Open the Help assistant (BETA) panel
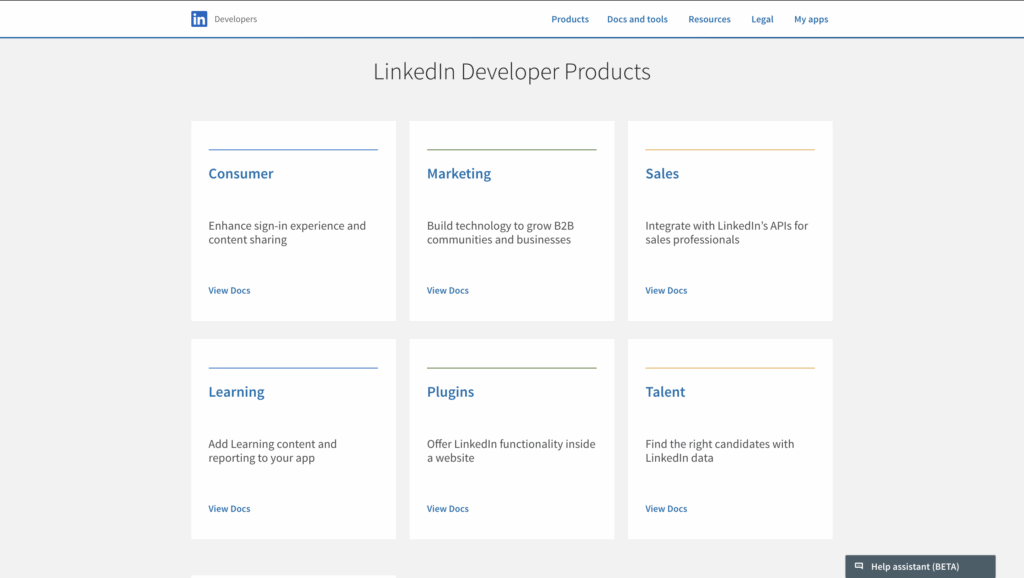Viewport: 1024px width, 578px height. [x=919, y=566]
